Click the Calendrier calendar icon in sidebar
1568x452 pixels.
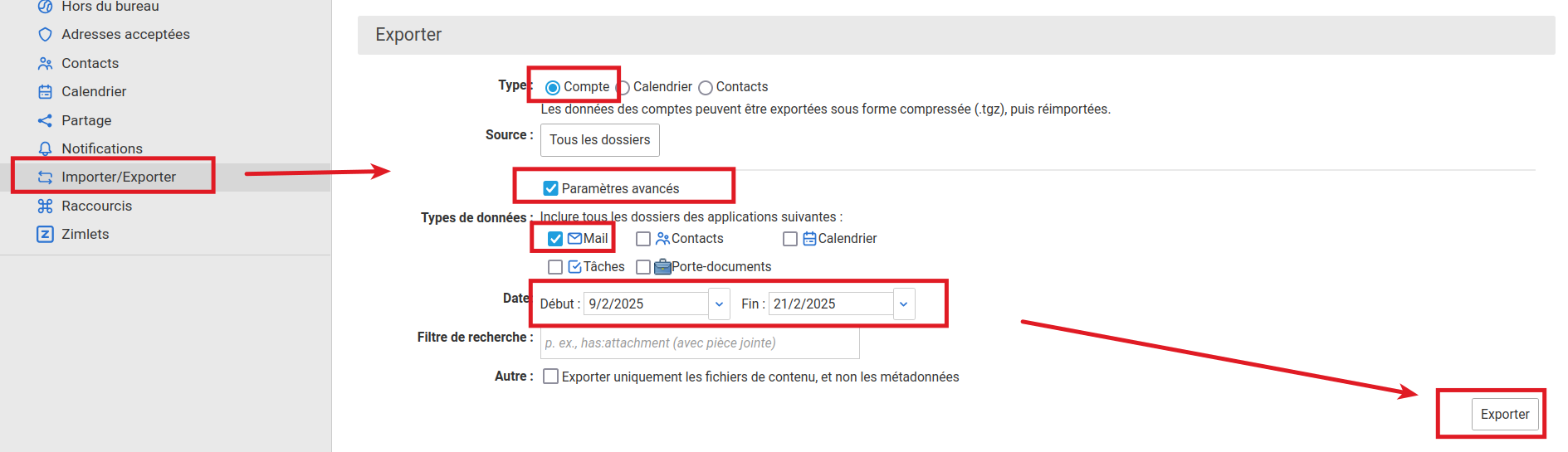pos(45,92)
